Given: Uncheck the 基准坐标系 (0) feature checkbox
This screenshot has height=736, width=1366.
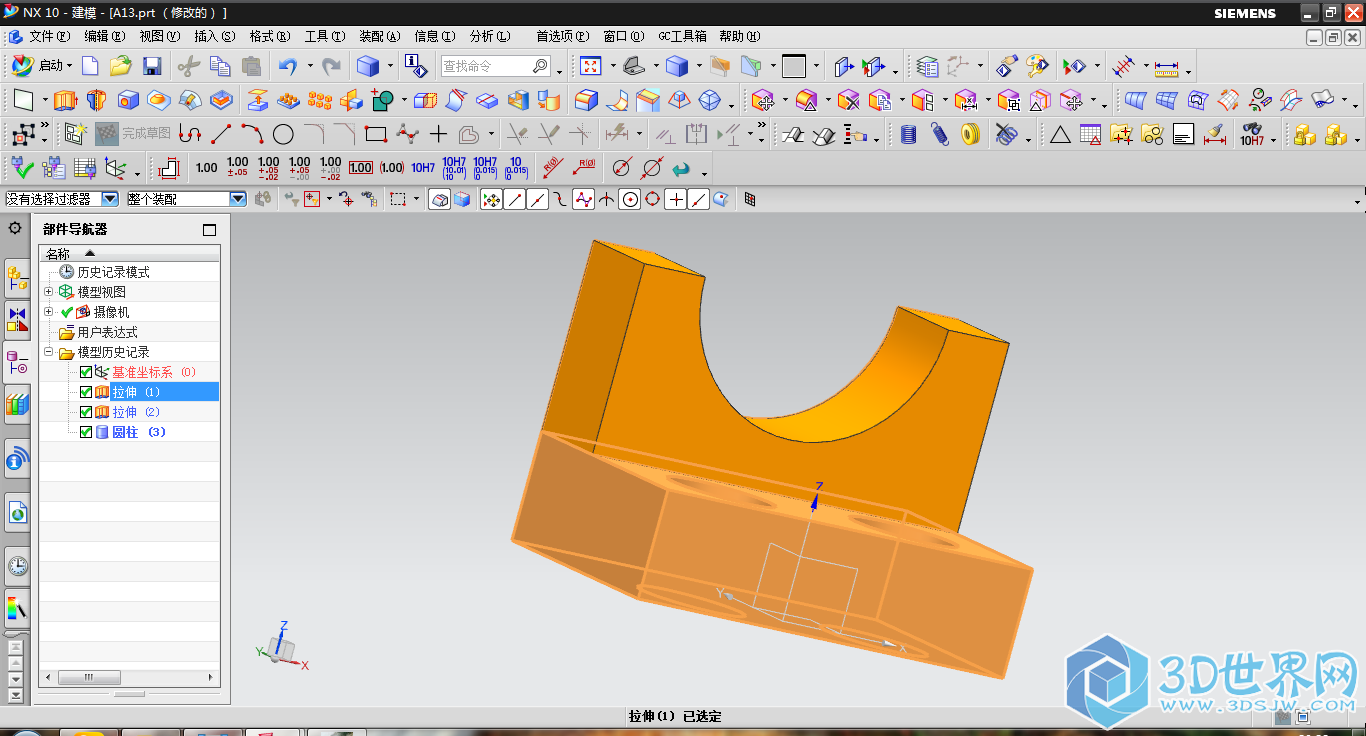Looking at the screenshot, I should 86,372.
